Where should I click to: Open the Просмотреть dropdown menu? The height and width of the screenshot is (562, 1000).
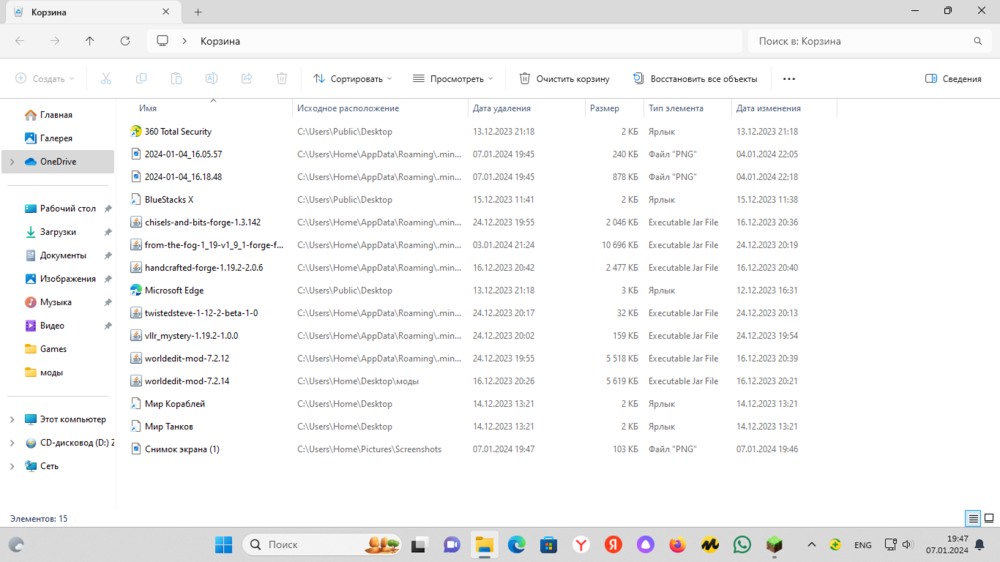tap(453, 78)
